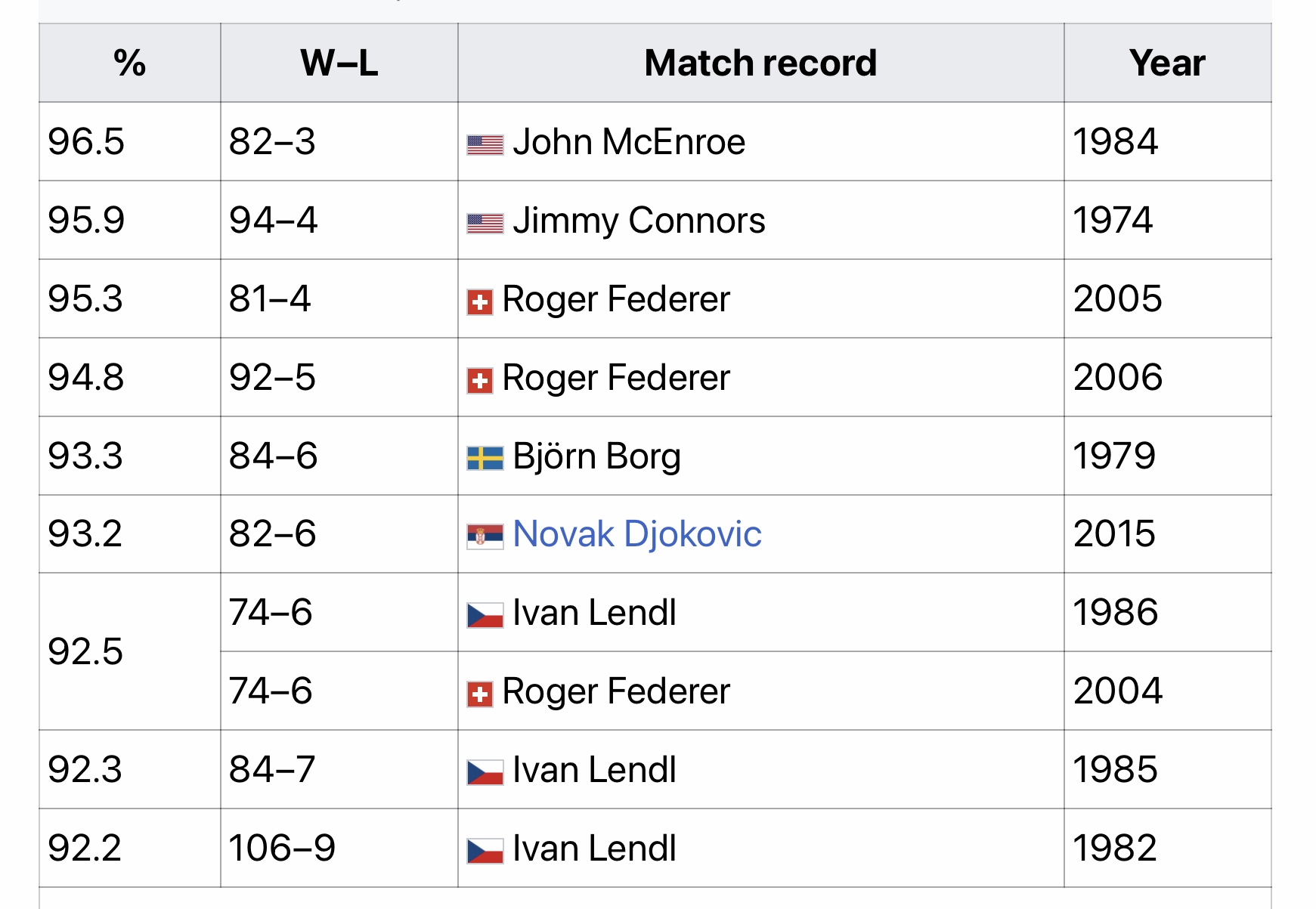This screenshot has height=909, width=1316.
Task: Click the "Match record" column header
Action: pos(760,63)
